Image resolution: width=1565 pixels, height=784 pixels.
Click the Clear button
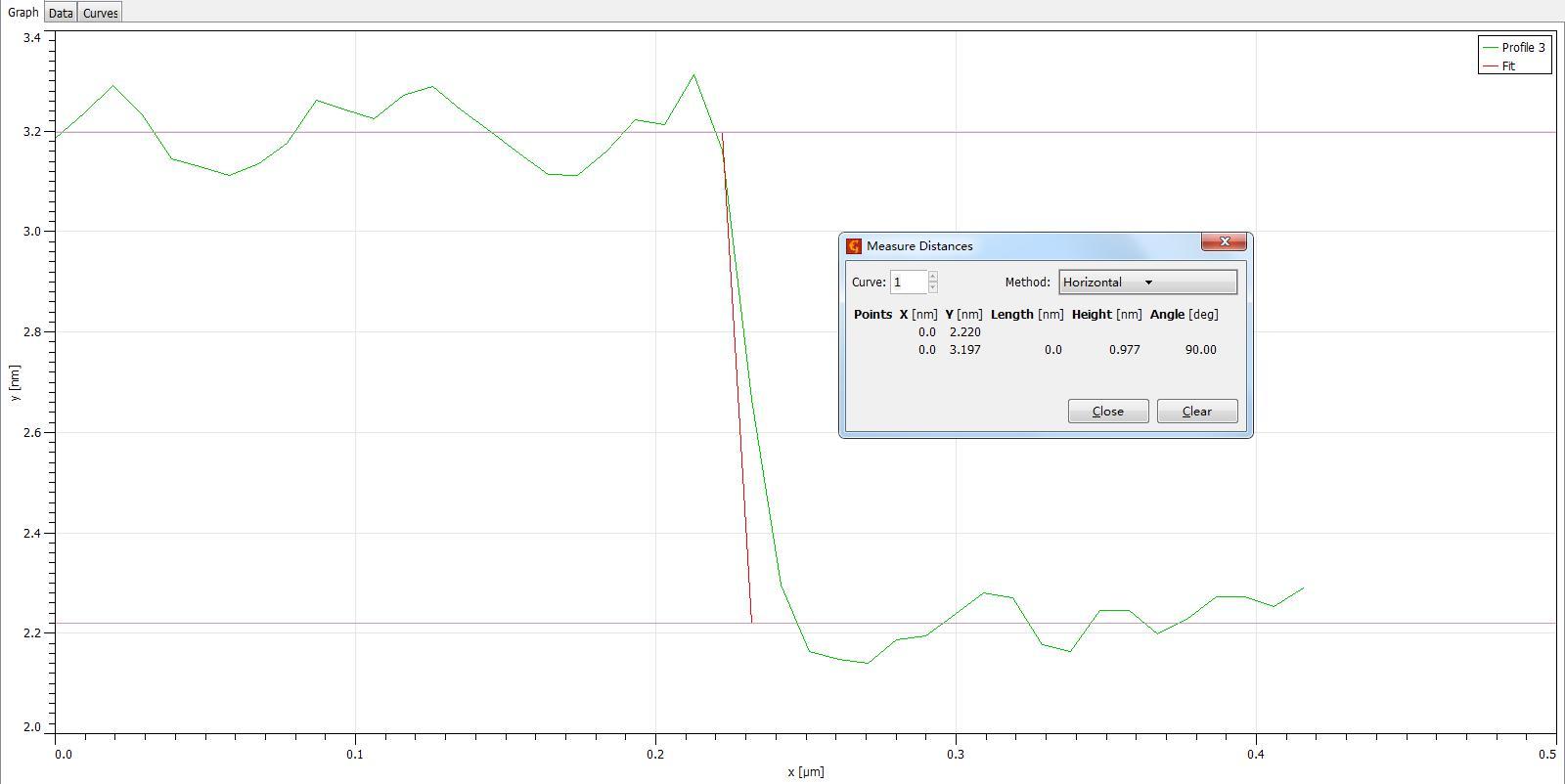tap(1197, 412)
